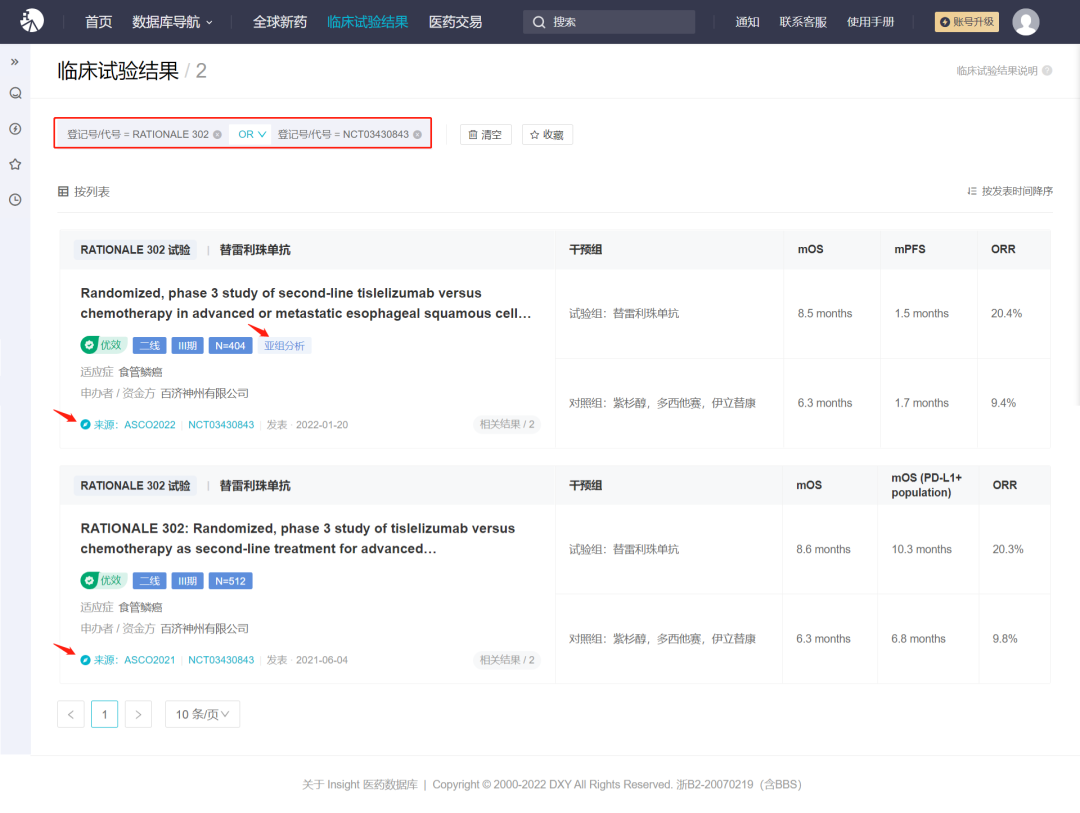Click the 账号升级 upgrade button

point(966,22)
